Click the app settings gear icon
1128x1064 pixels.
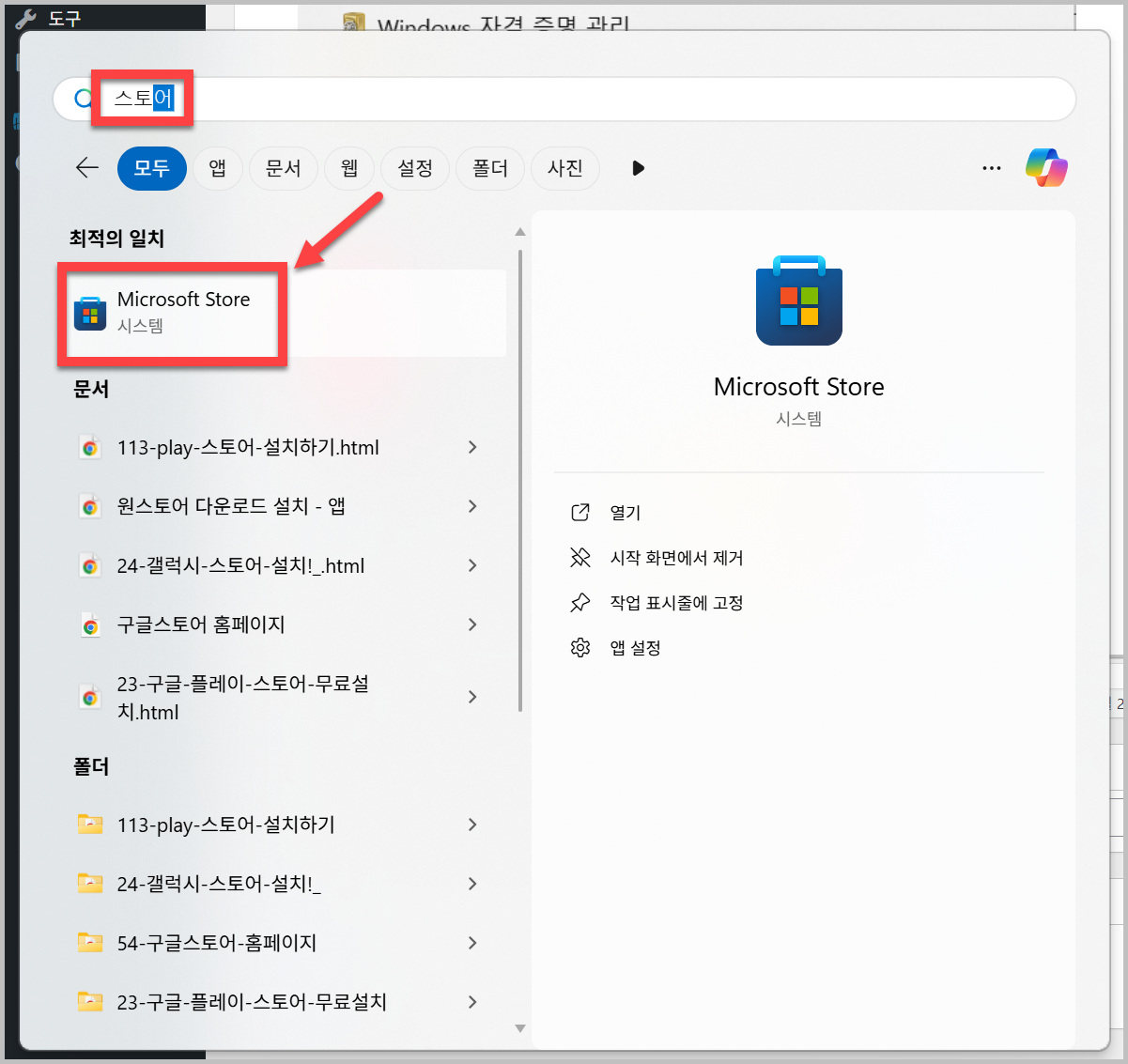coord(580,648)
